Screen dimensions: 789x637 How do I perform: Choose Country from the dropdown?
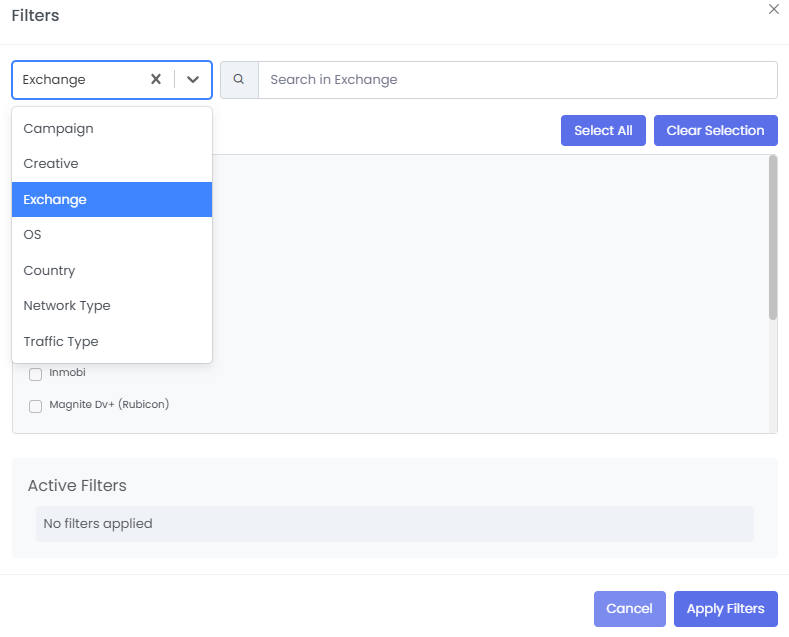pyautogui.click(x=50, y=271)
